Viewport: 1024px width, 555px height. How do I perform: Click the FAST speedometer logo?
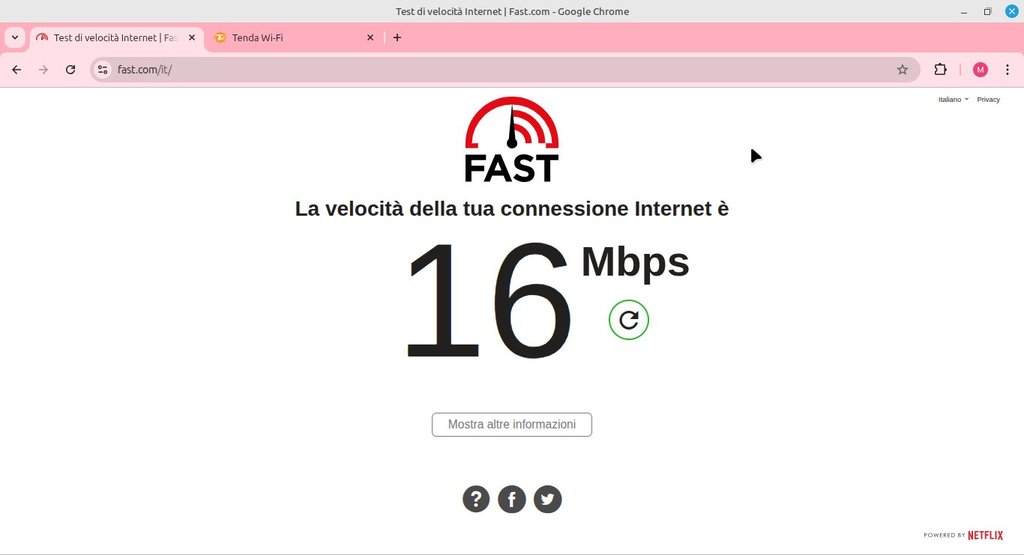click(x=512, y=140)
